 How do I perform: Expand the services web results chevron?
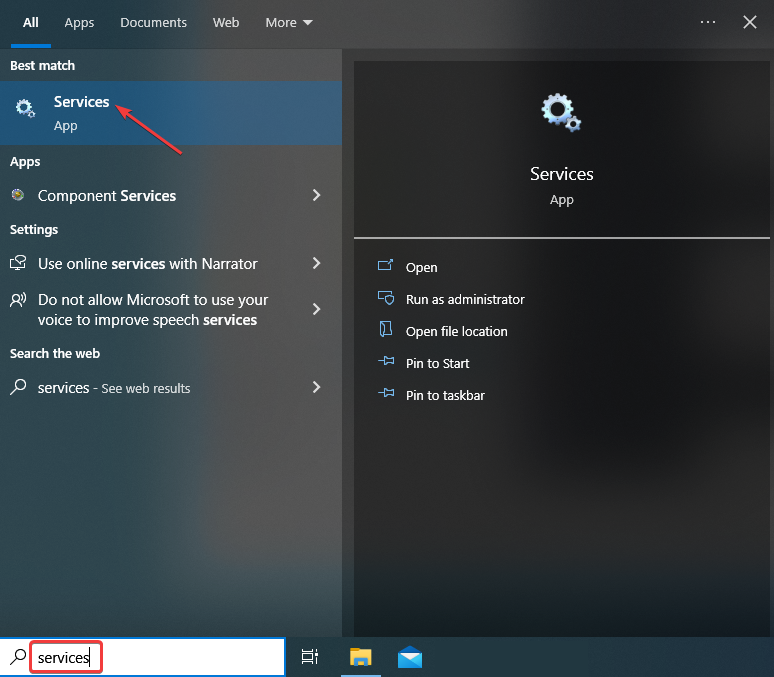tap(316, 387)
